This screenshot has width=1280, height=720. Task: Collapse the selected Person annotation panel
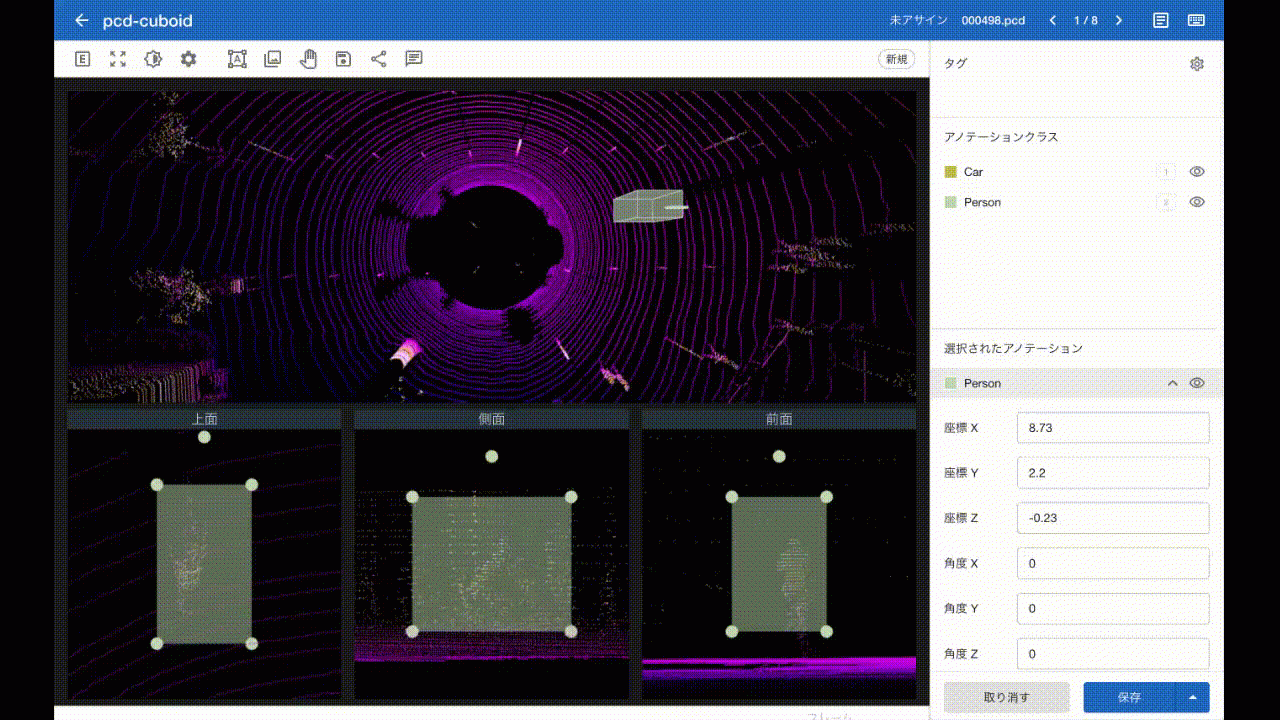tap(1172, 383)
